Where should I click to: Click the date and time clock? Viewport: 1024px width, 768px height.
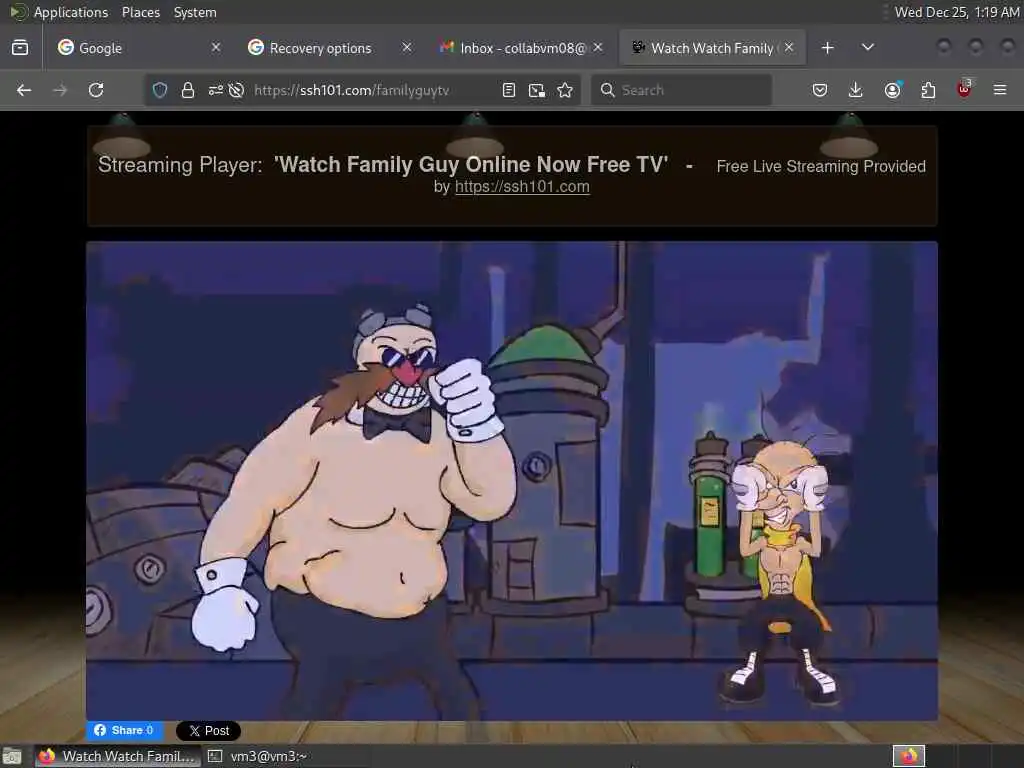pyautogui.click(x=957, y=12)
